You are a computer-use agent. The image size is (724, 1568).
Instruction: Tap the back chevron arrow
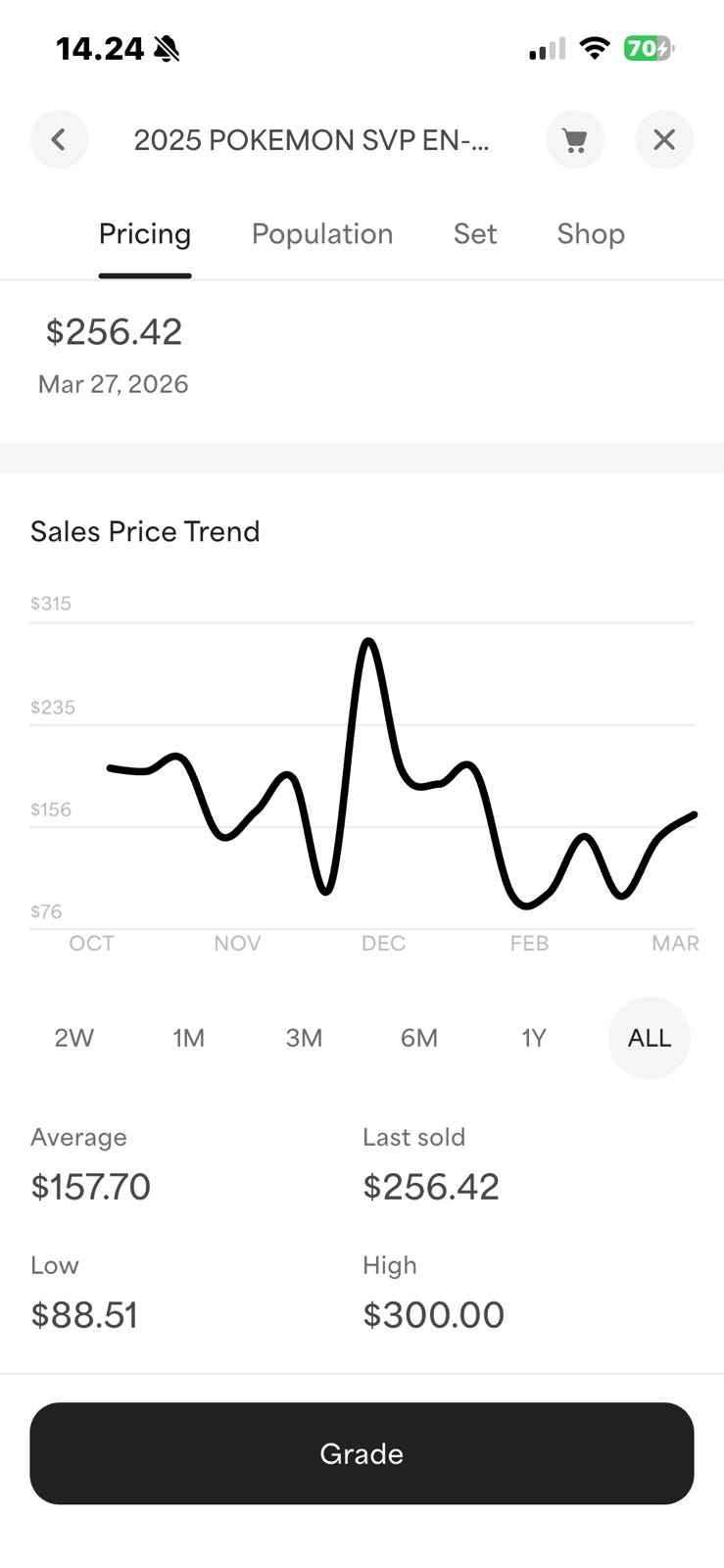pyautogui.click(x=59, y=140)
